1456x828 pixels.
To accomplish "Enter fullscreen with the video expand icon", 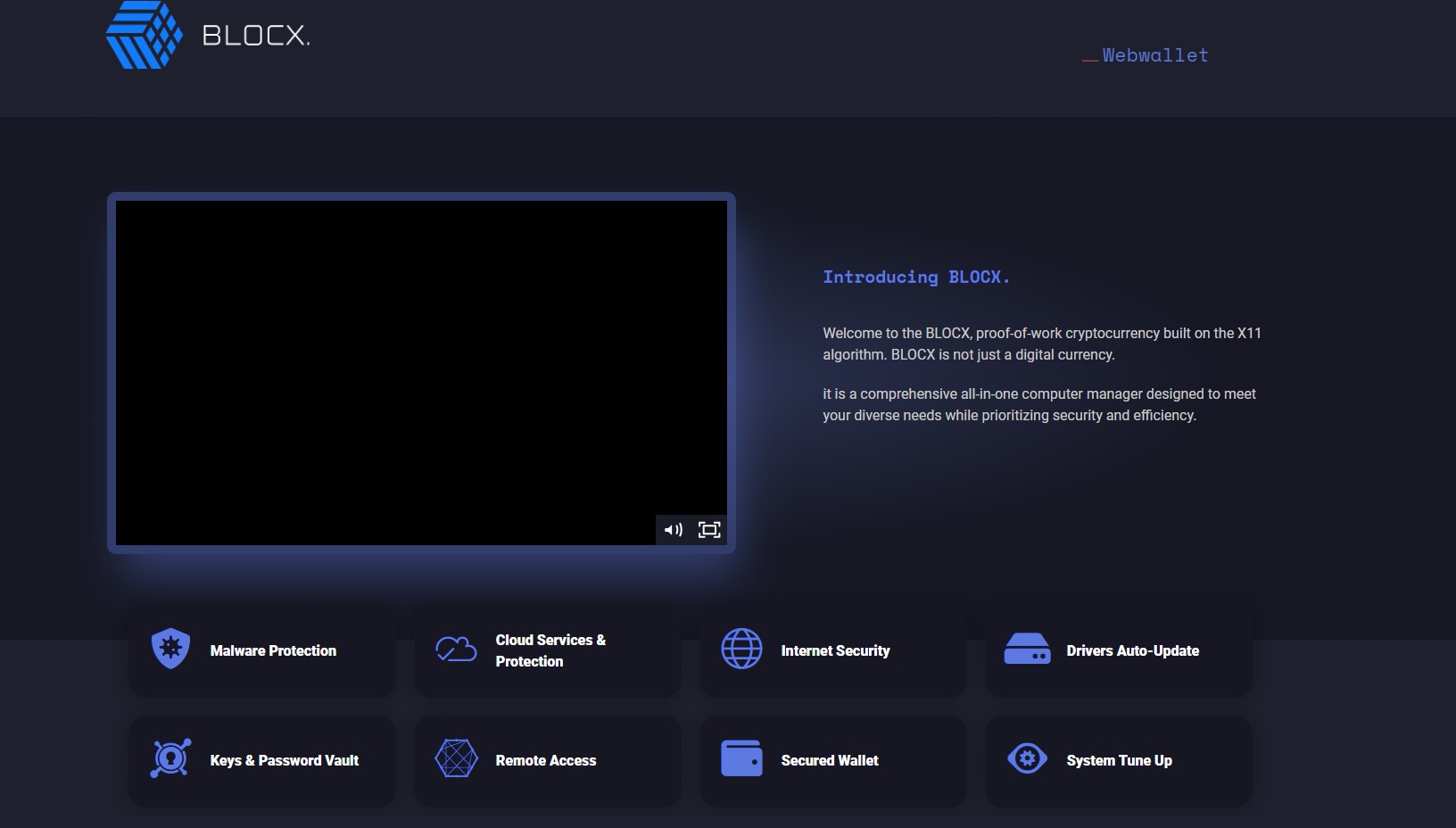I will pyautogui.click(x=709, y=530).
